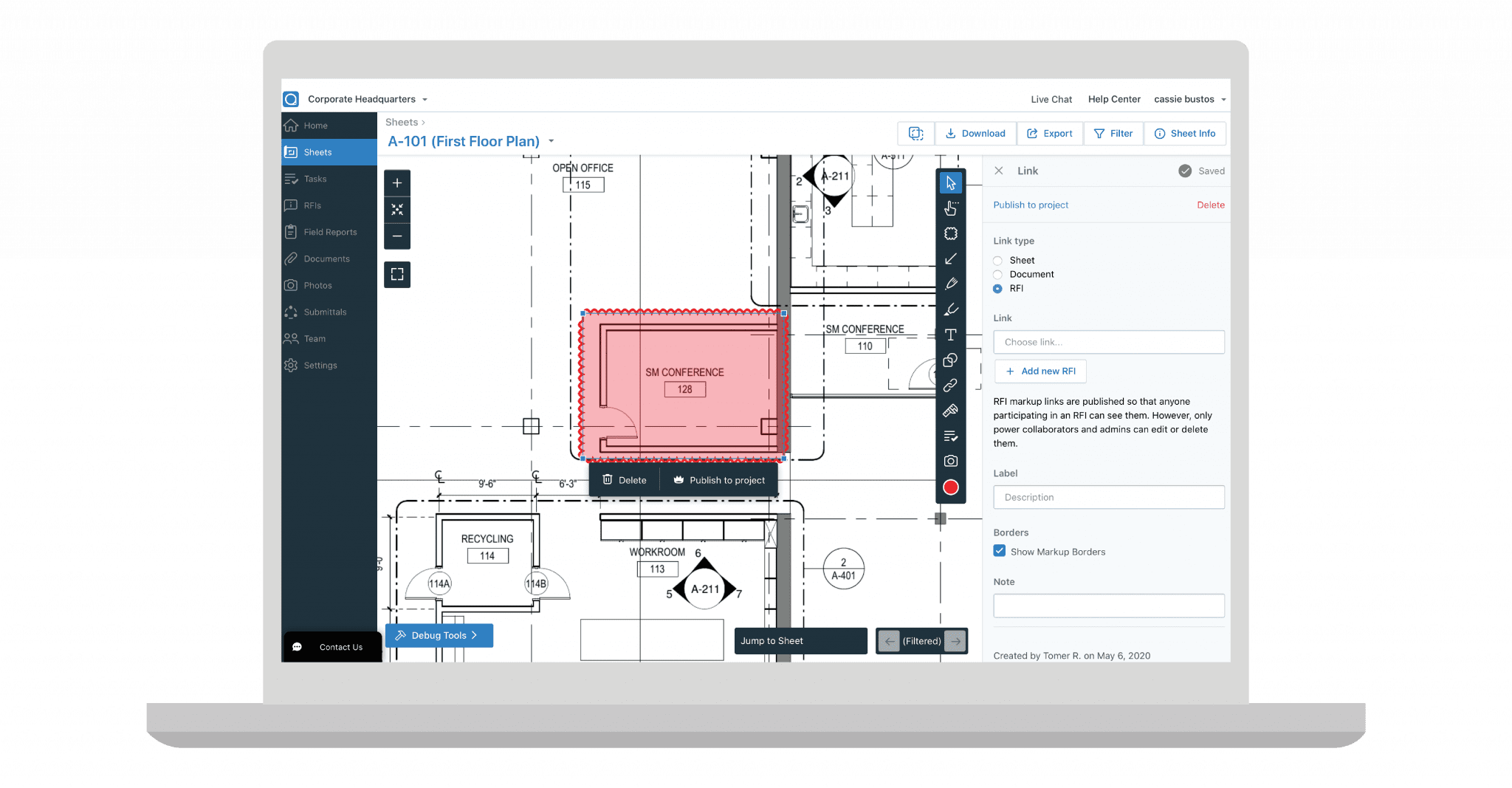1512x788 pixels.
Task: Select the link markup tool
Action: pyautogui.click(x=951, y=385)
